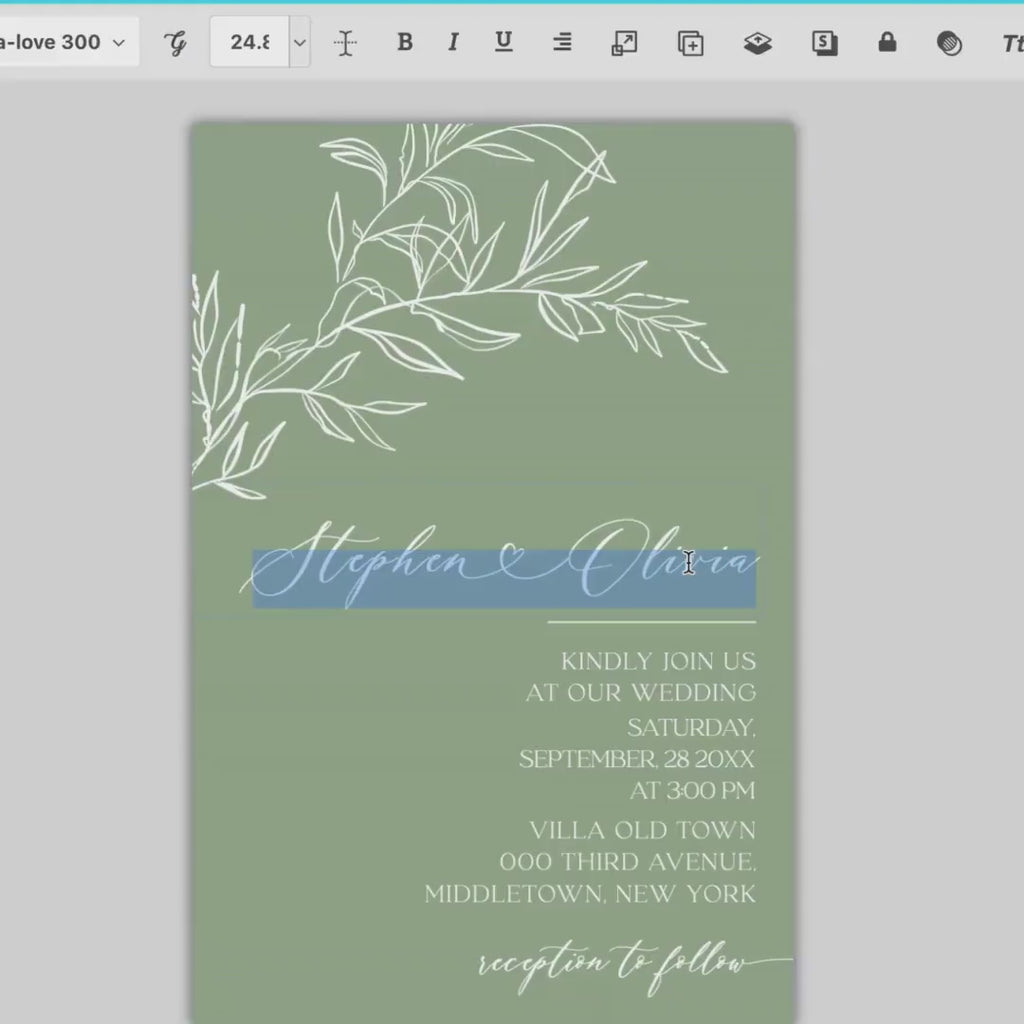
Task: Click the style 'S' icon
Action: coord(825,43)
